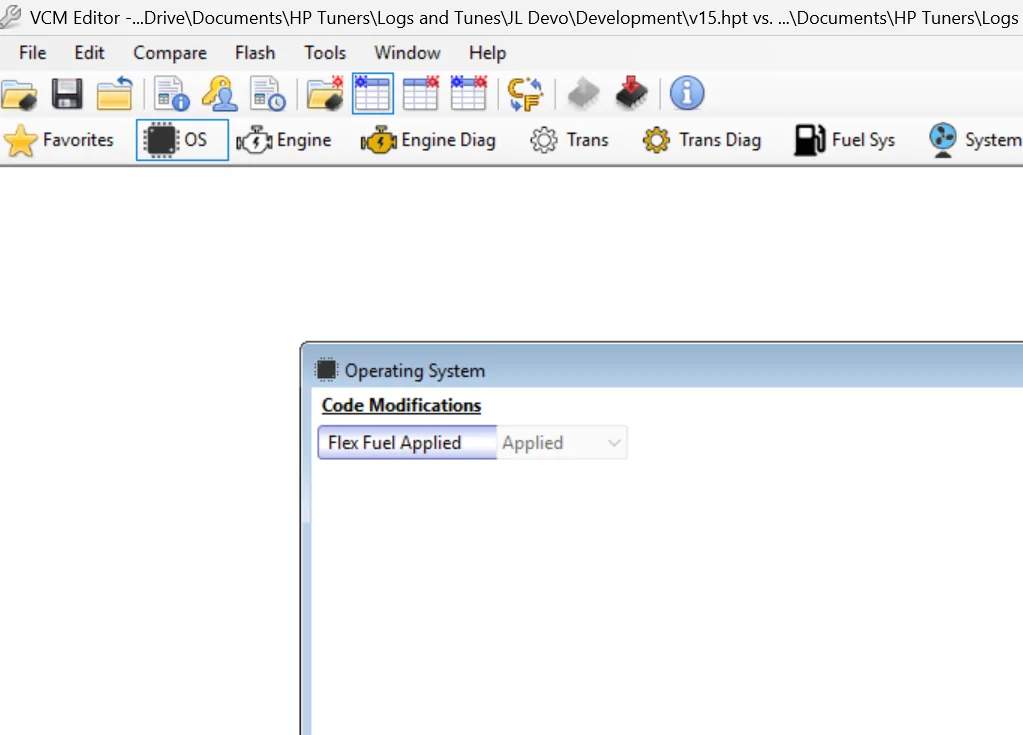Screen dimensions: 1023x735
Task: Click the folder with the return arrow icon
Action: tap(115, 94)
